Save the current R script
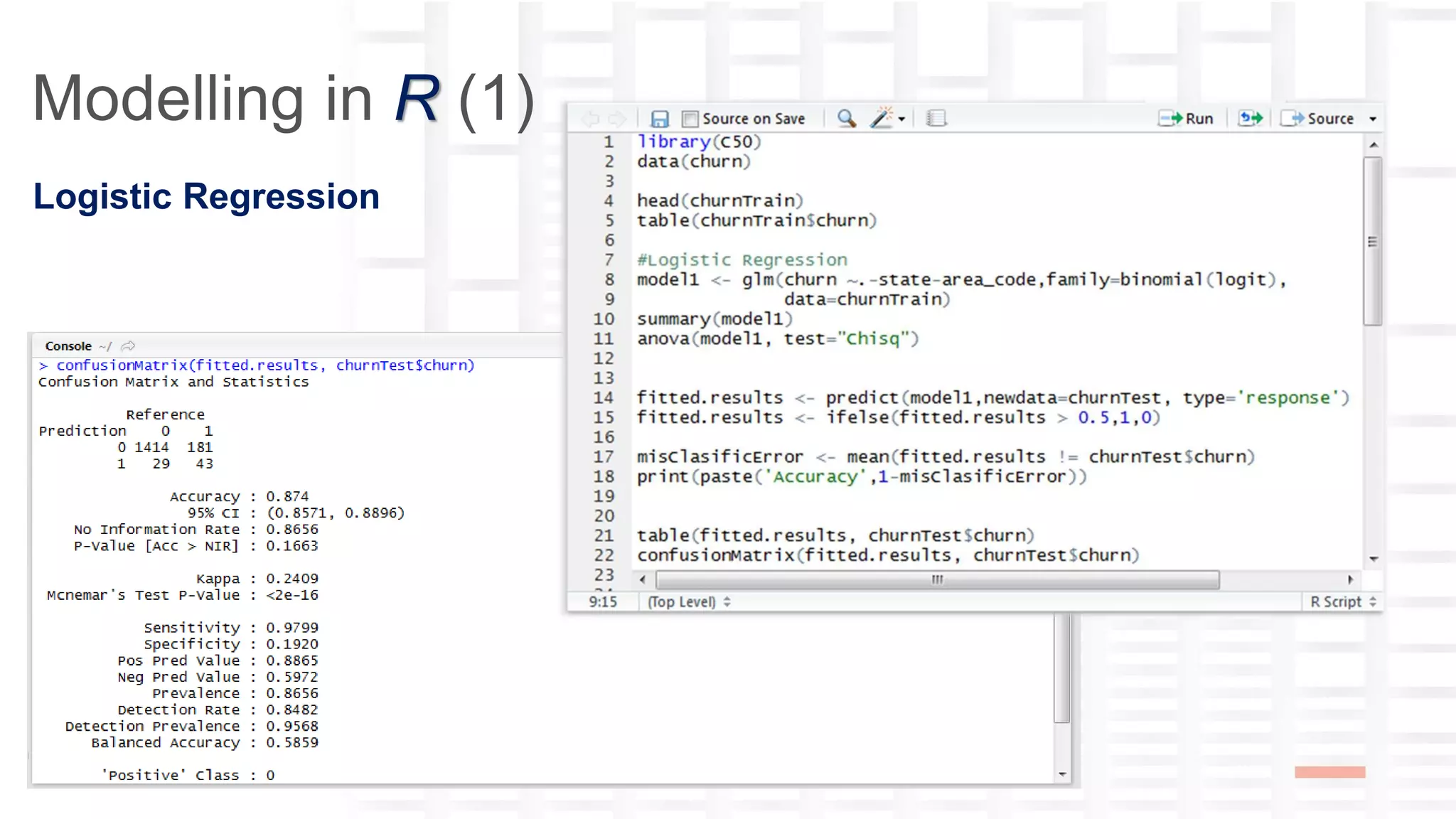Screen dimensions: 1456x819 click(x=660, y=119)
